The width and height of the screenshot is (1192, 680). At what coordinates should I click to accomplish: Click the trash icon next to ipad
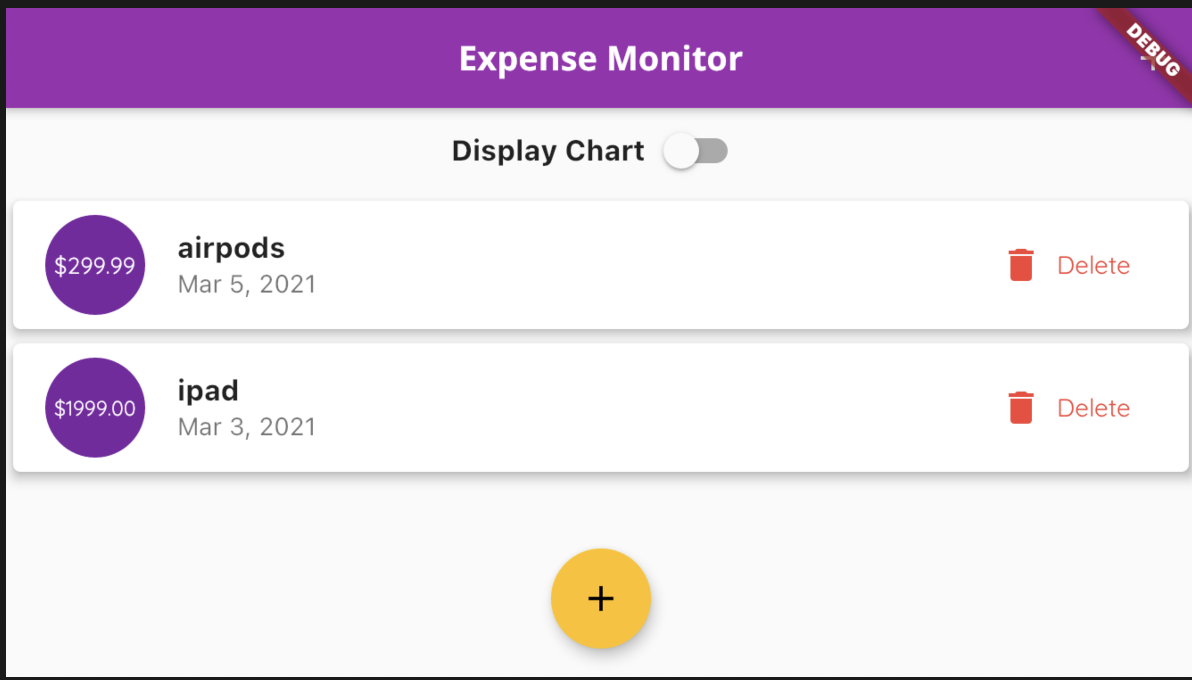pos(1020,407)
